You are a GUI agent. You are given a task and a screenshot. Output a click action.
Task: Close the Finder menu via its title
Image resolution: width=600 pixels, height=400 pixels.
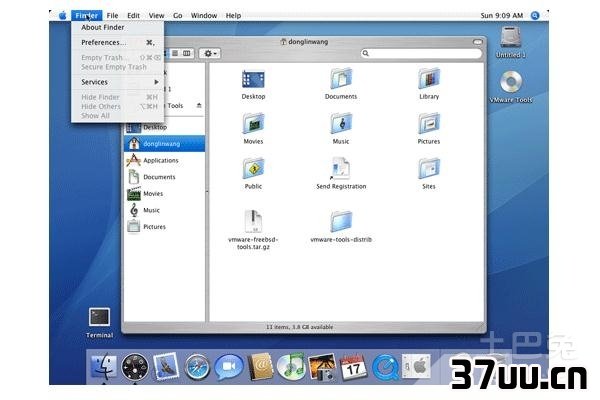coord(86,16)
